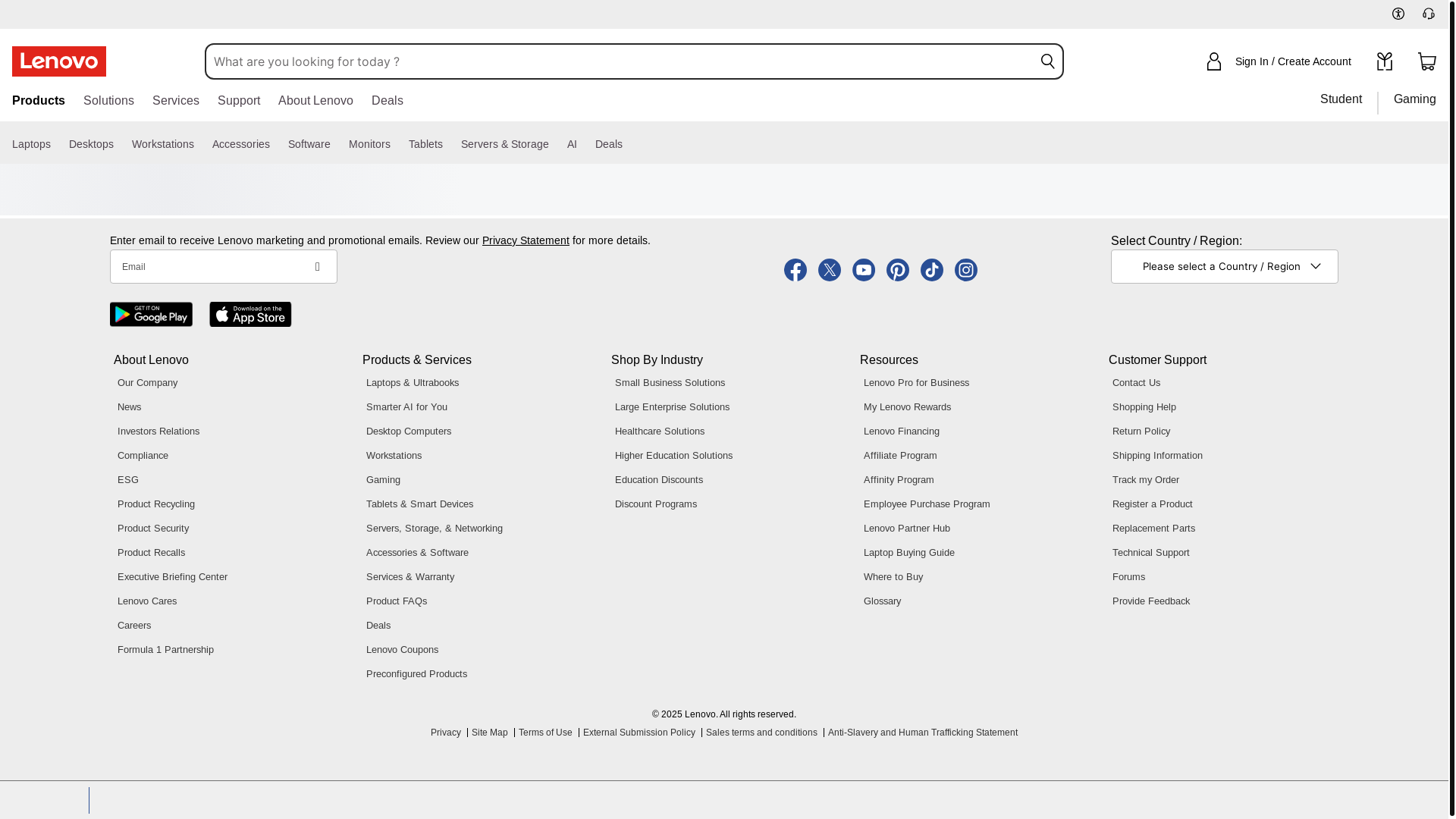
Task: Go to the Gaming store link
Action: coord(1415,99)
